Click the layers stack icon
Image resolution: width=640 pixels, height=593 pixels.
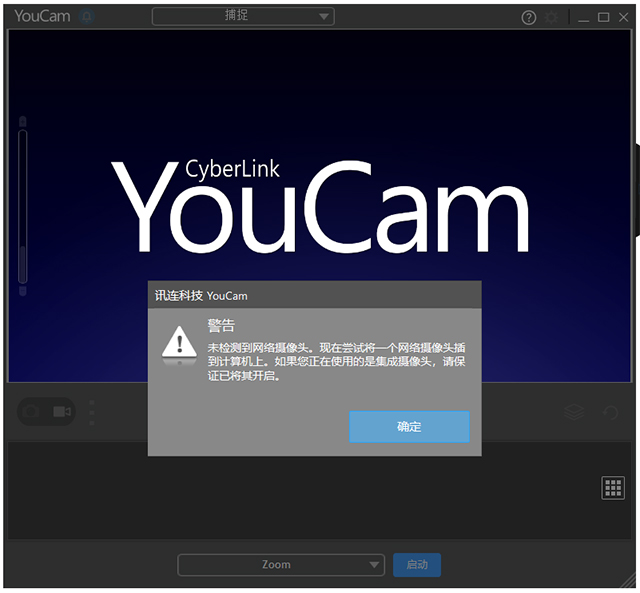click(x=574, y=412)
